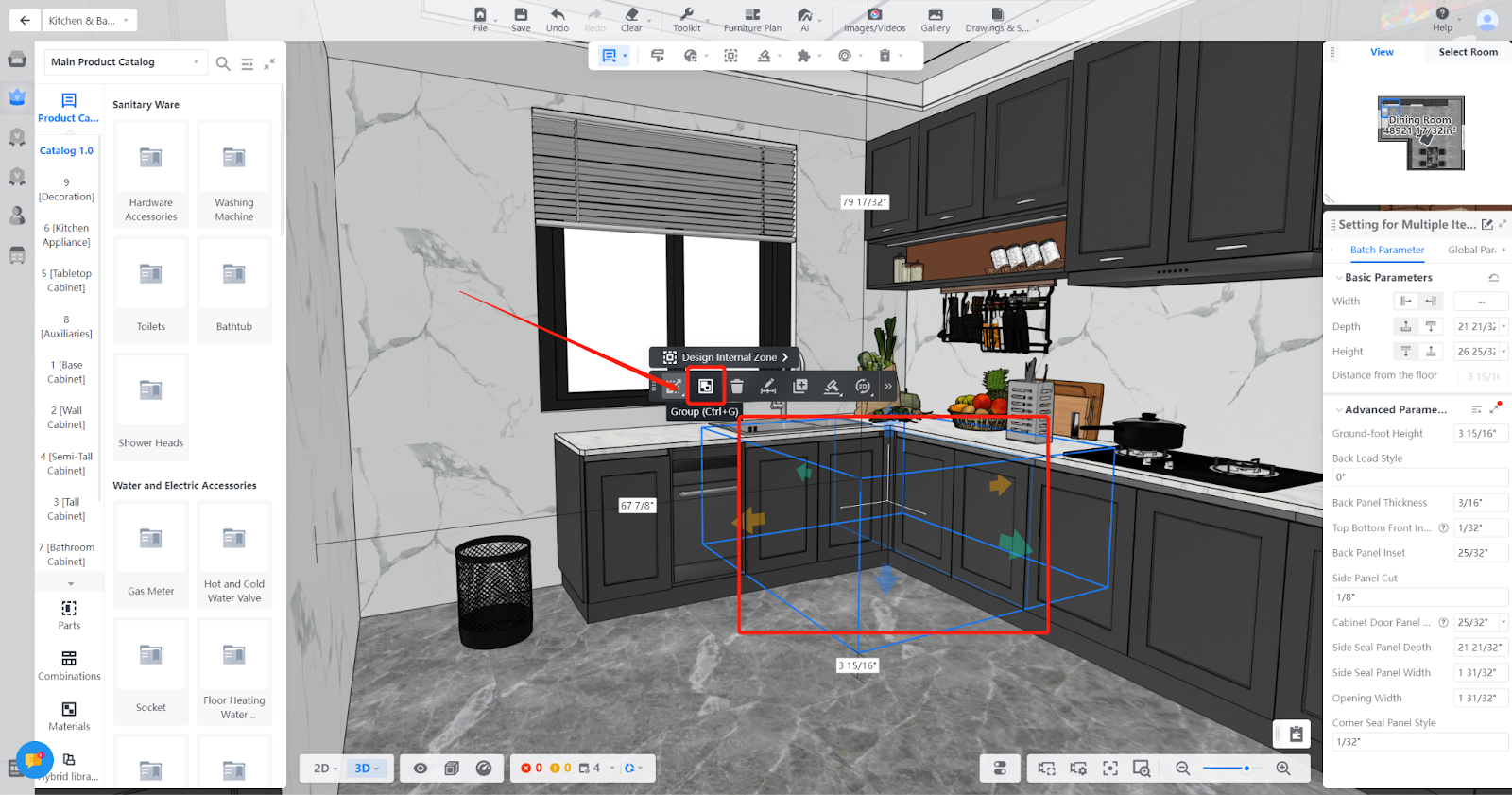Switch to the View tab
This screenshot has width=1512, height=795.
coord(1382,52)
